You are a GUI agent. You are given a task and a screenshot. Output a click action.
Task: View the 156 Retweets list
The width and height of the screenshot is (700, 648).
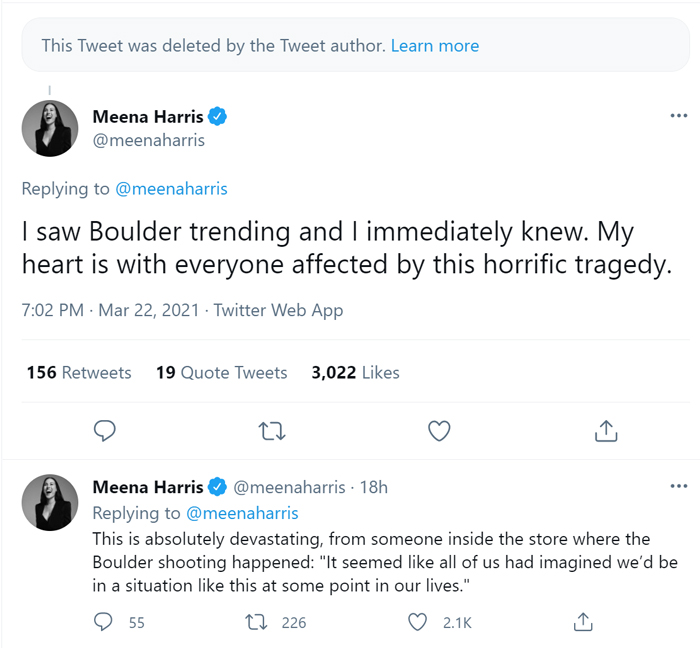click(79, 372)
